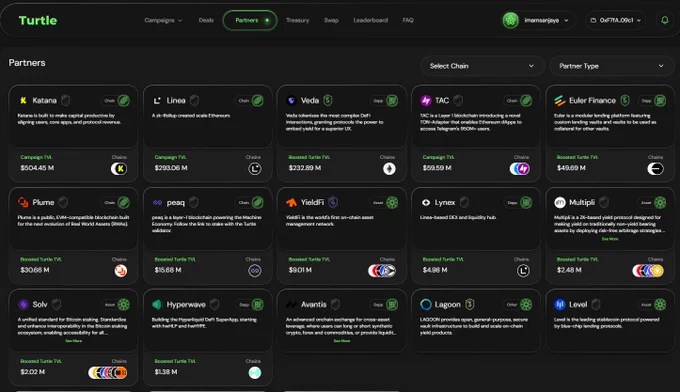Click the Level logo icon
The width and height of the screenshot is (680, 392).
pos(560,304)
